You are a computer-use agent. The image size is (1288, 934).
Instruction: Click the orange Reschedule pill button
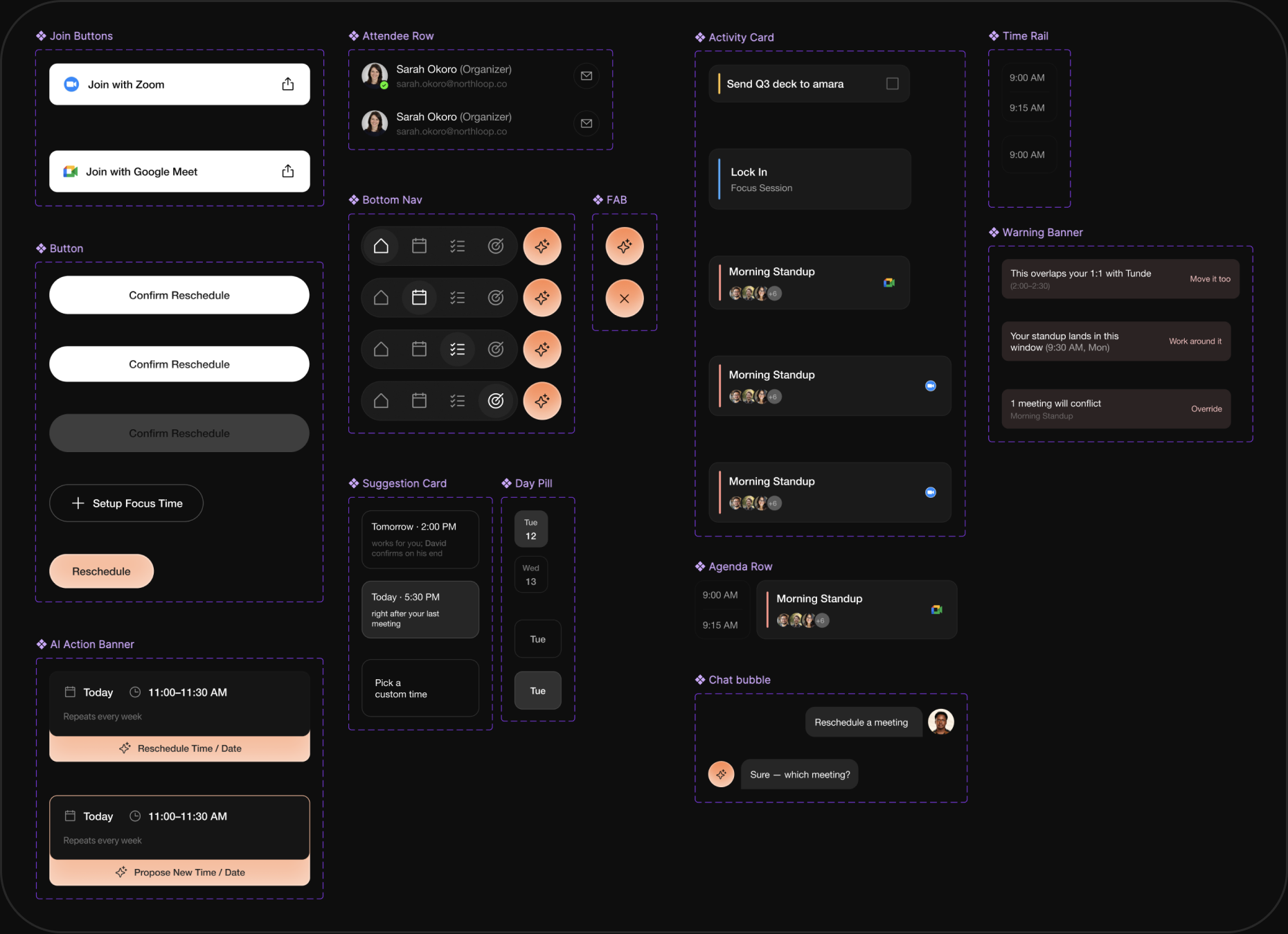coord(101,571)
